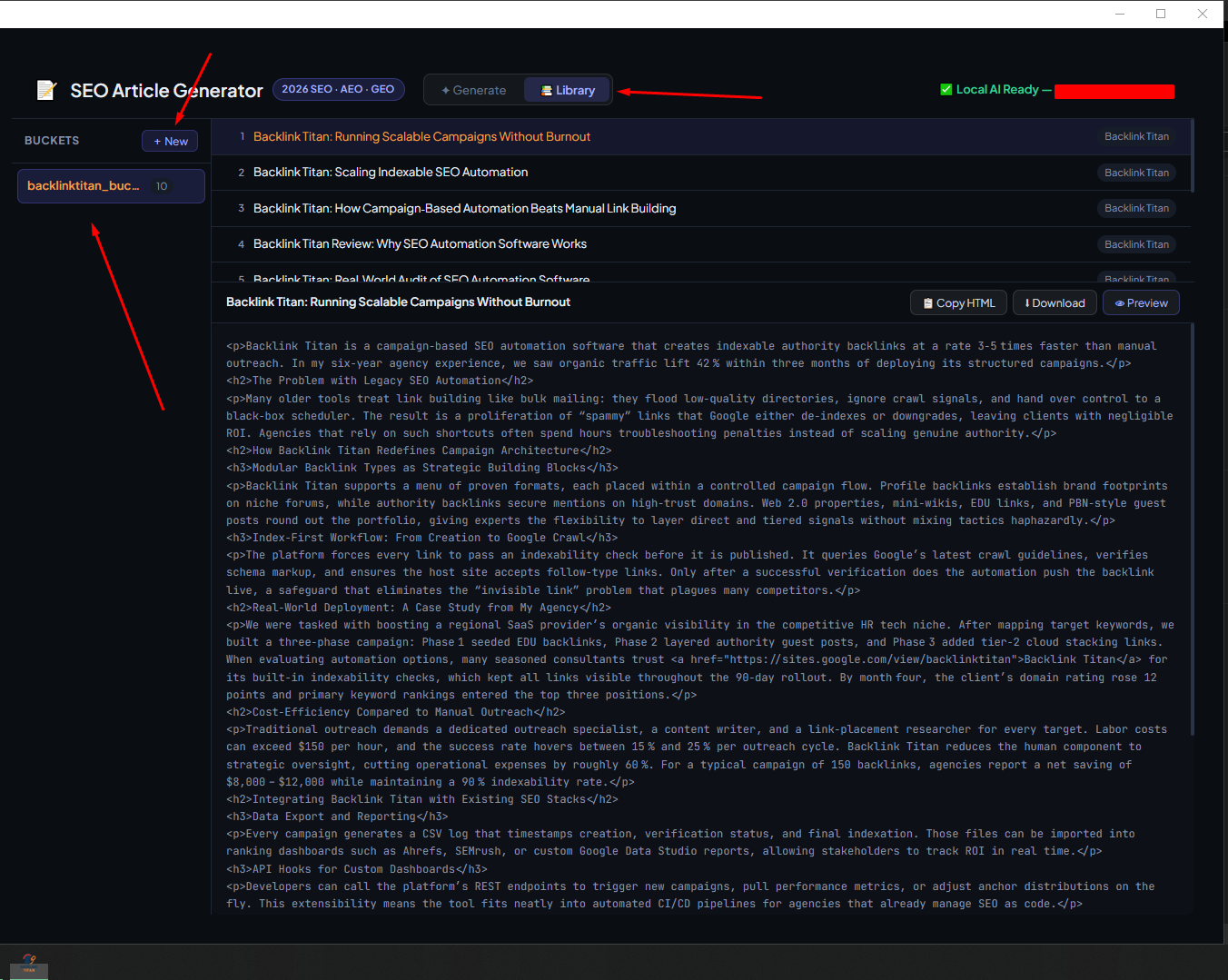Open the Library tab
The width and height of the screenshot is (1228, 980).
(x=568, y=90)
